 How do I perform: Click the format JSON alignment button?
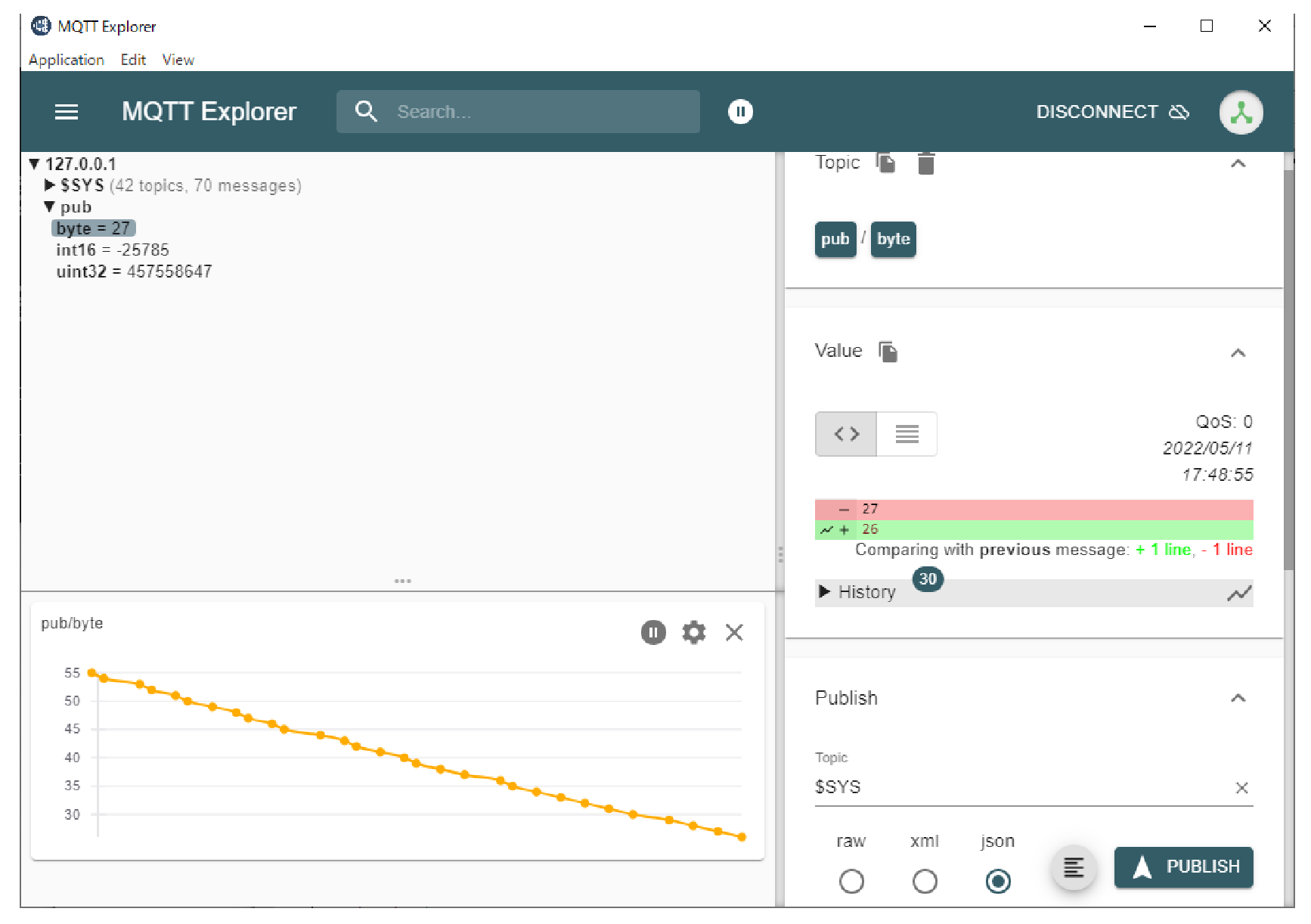tap(1074, 867)
